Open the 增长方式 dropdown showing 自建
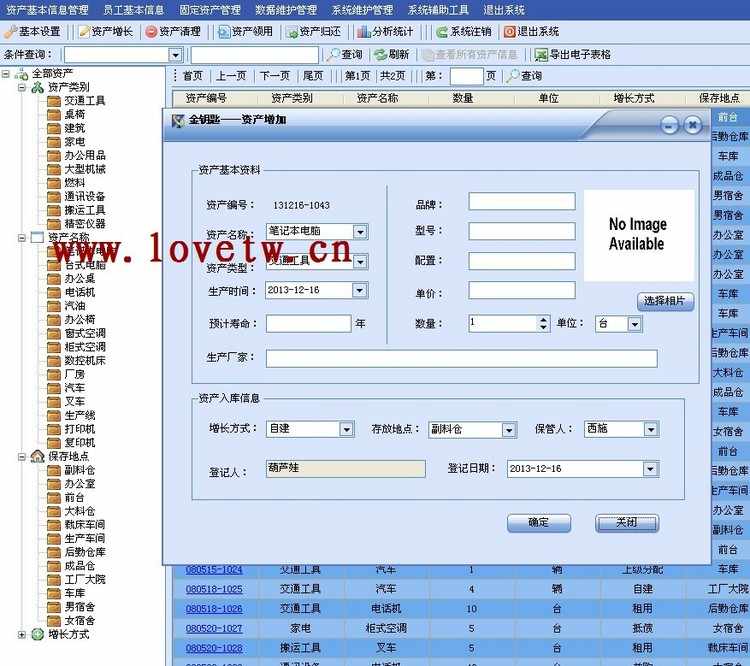 [346, 429]
